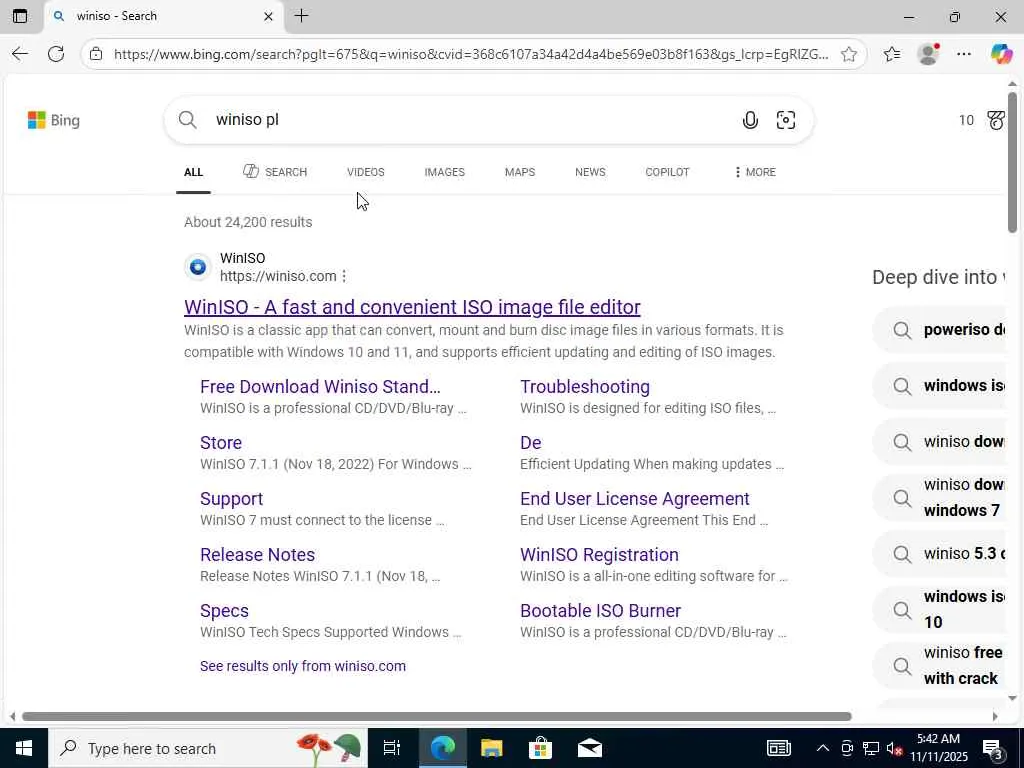Open a new browser tab

tap(301, 16)
